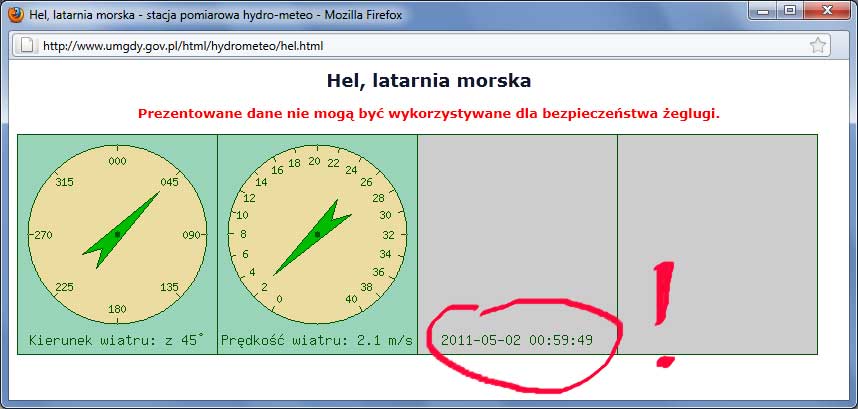858x409 pixels.
Task: Click the '090' mark on compass
Action: [x=192, y=235]
